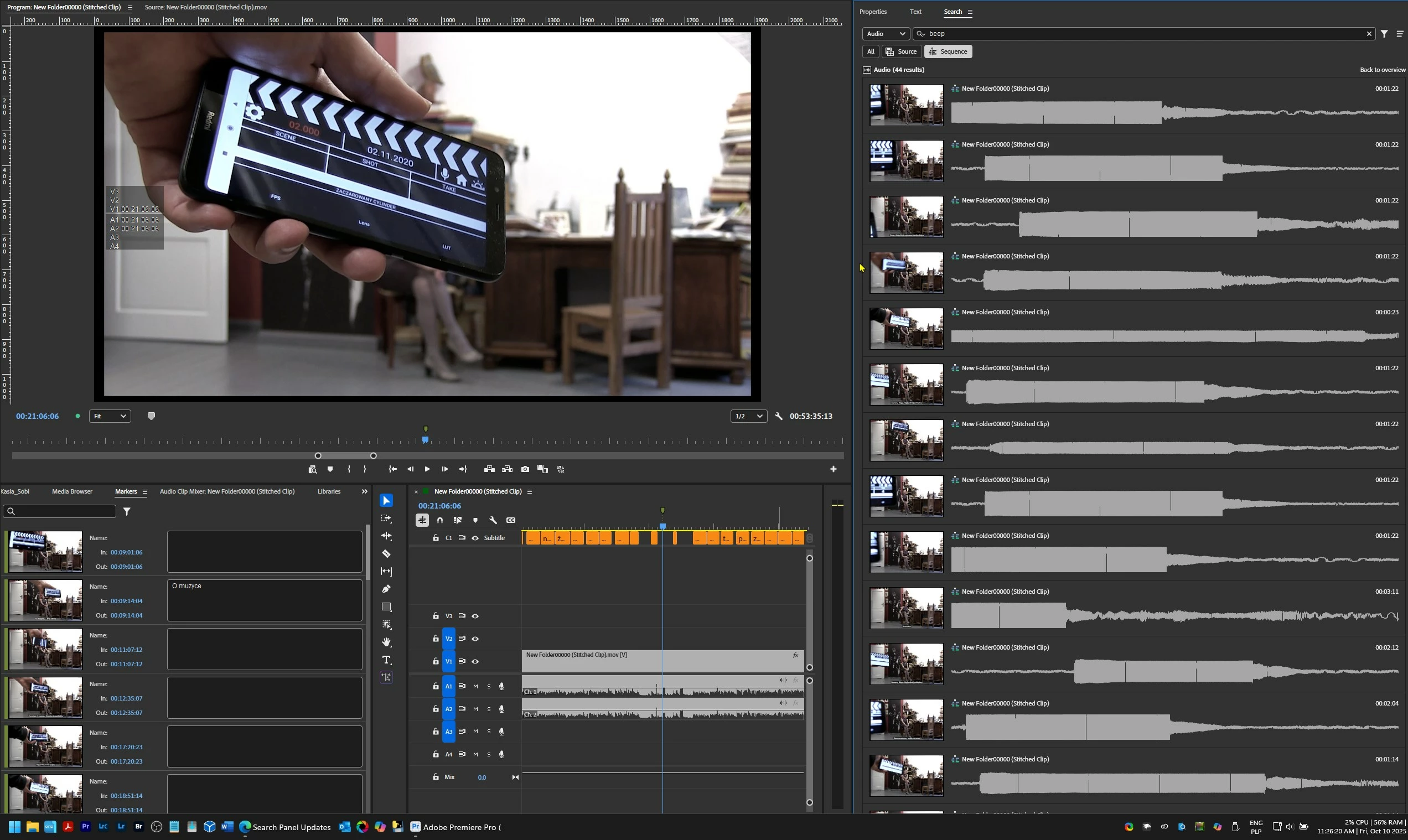The height and width of the screenshot is (840, 1408).
Task: Click Back to overview link
Action: [x=1382, y=70]
